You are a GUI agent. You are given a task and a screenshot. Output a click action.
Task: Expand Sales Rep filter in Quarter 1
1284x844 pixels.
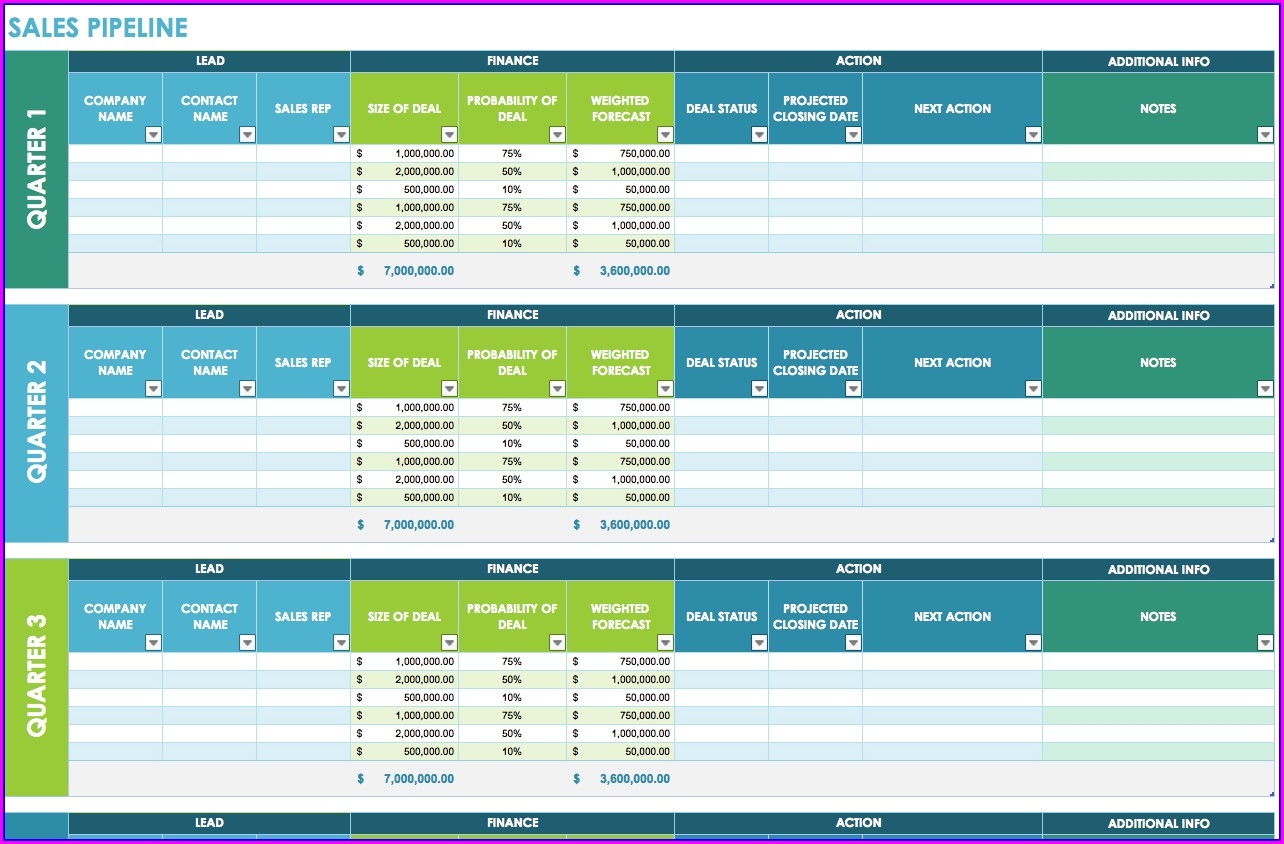341,135
